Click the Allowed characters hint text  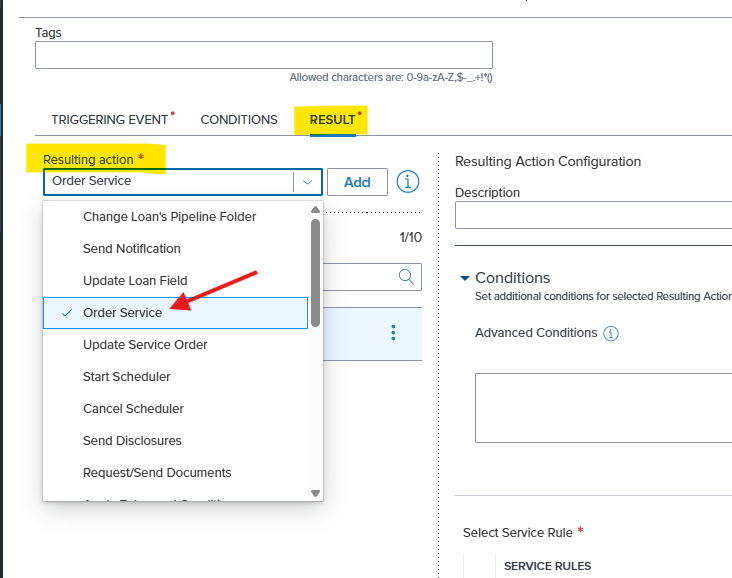[391, 78]
